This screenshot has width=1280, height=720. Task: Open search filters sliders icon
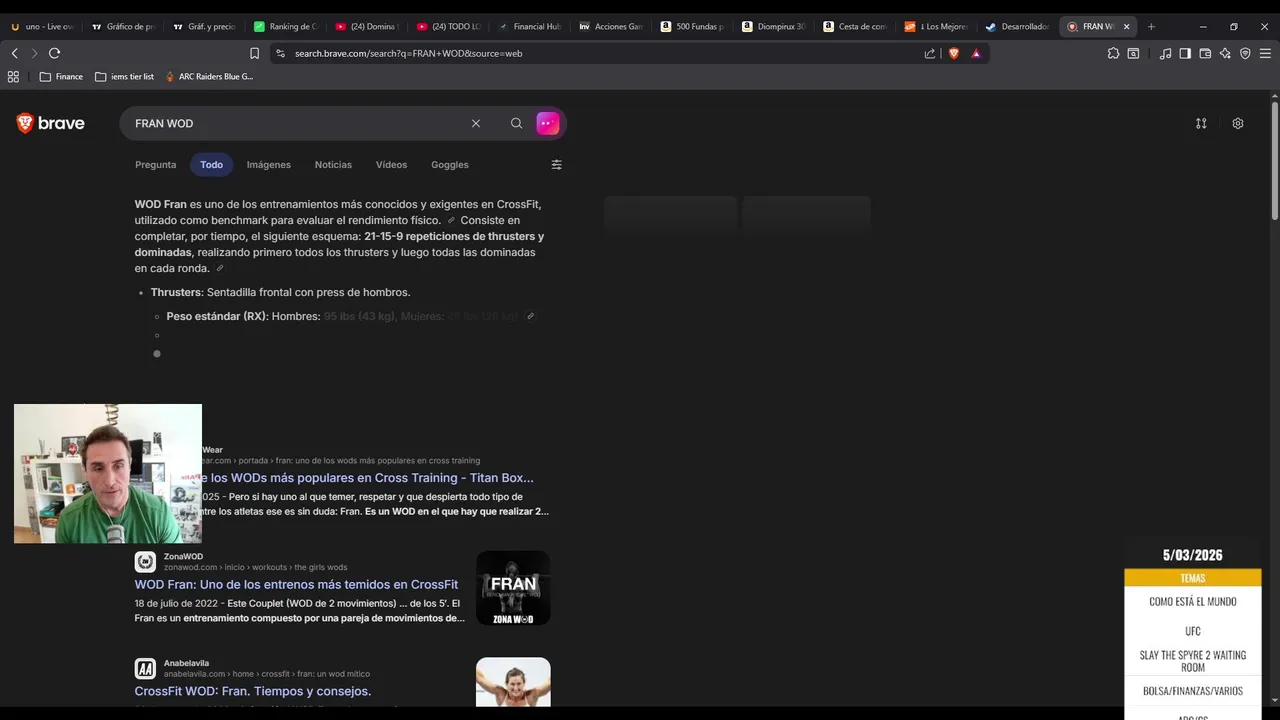[557, 165]
